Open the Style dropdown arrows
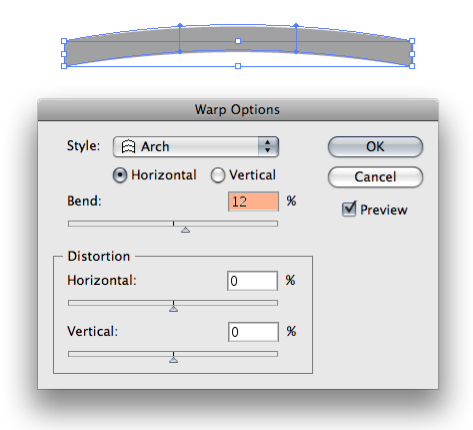This screenshot has height=430, width=473. [268, 146]
